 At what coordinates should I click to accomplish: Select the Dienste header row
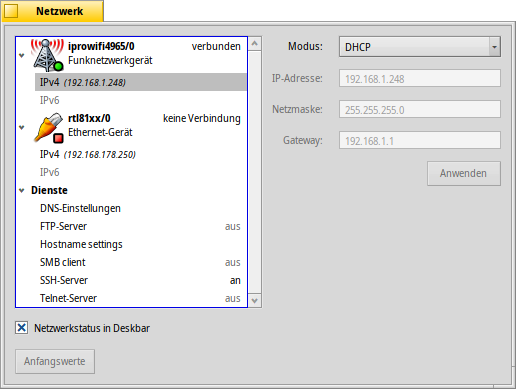[x=131, y=190]
